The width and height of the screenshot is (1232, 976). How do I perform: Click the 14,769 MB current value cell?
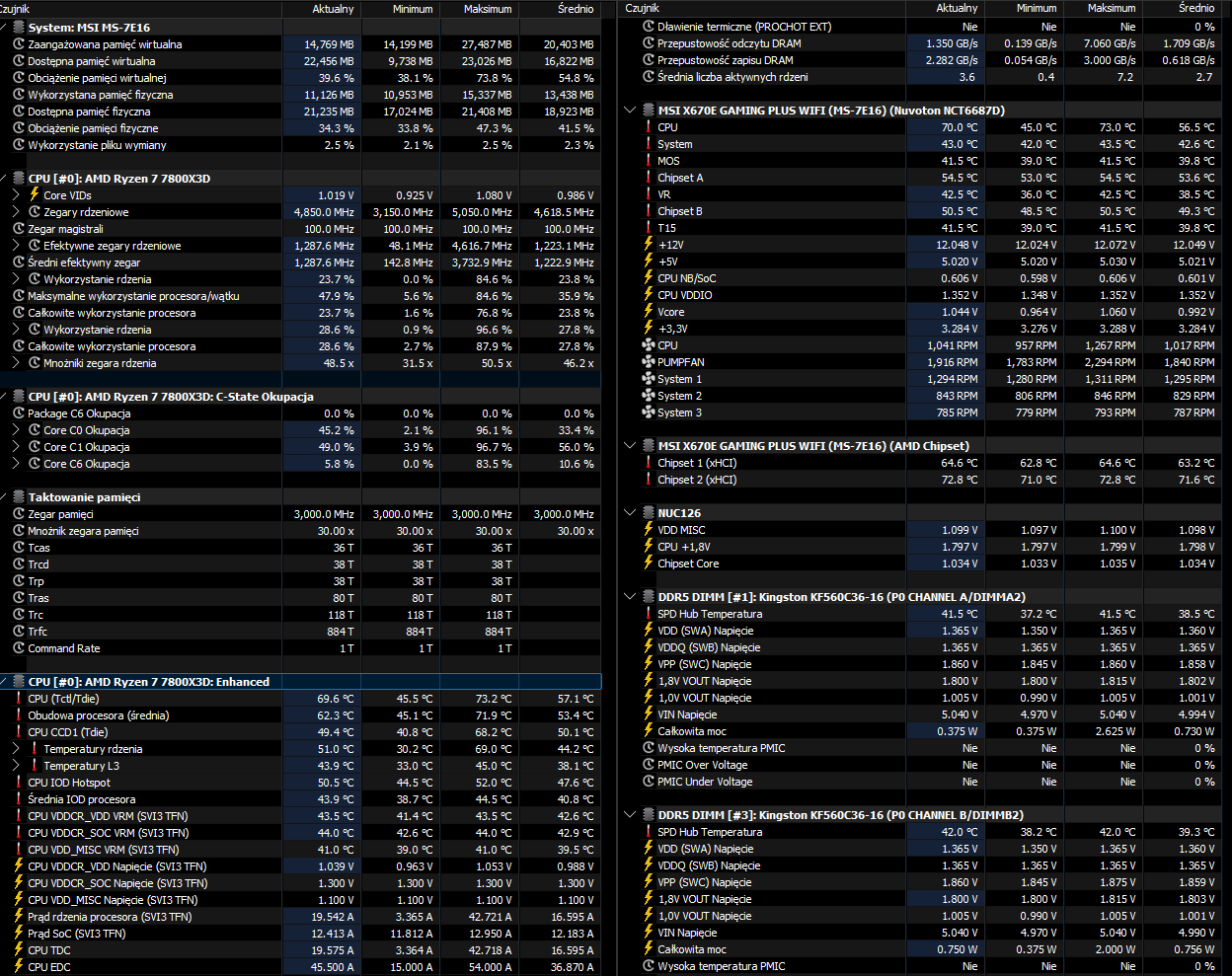[321, 44]
